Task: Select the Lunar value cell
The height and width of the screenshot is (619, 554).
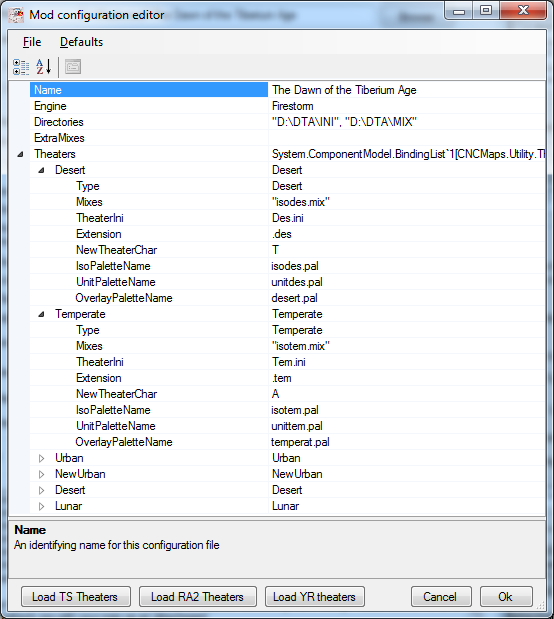Action: (407, 506)
